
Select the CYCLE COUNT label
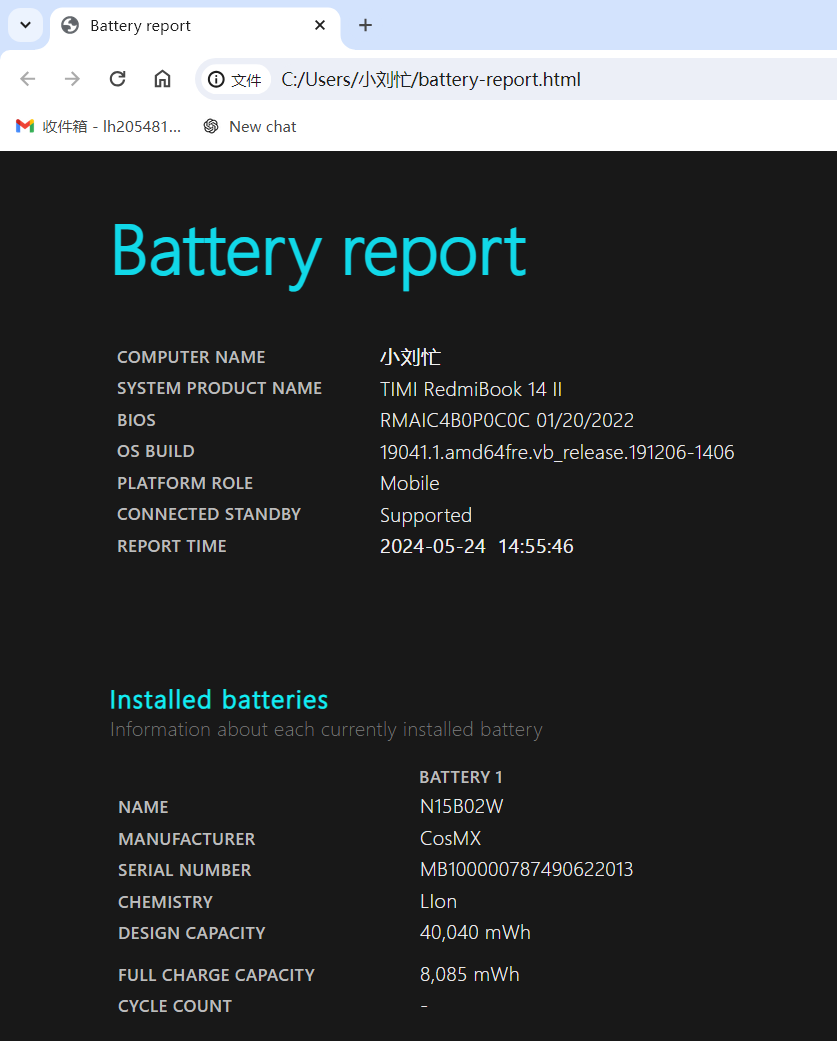click(175, 1006)
